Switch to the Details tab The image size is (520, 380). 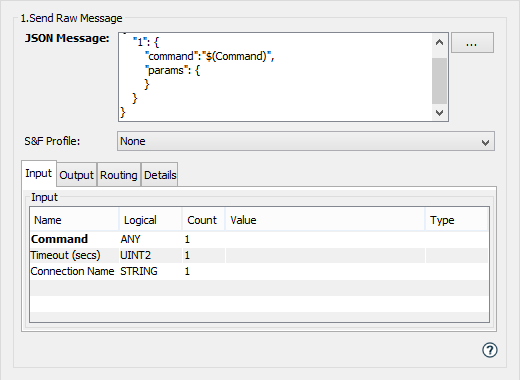[x=160, y=175]
